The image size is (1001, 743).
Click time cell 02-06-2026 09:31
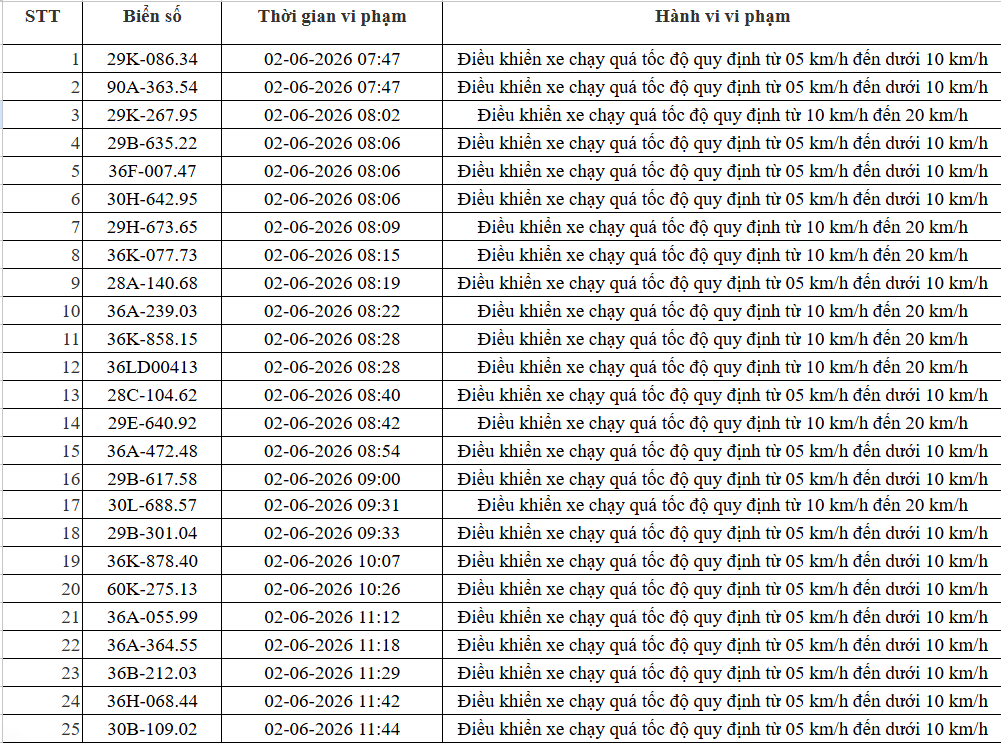332,505
